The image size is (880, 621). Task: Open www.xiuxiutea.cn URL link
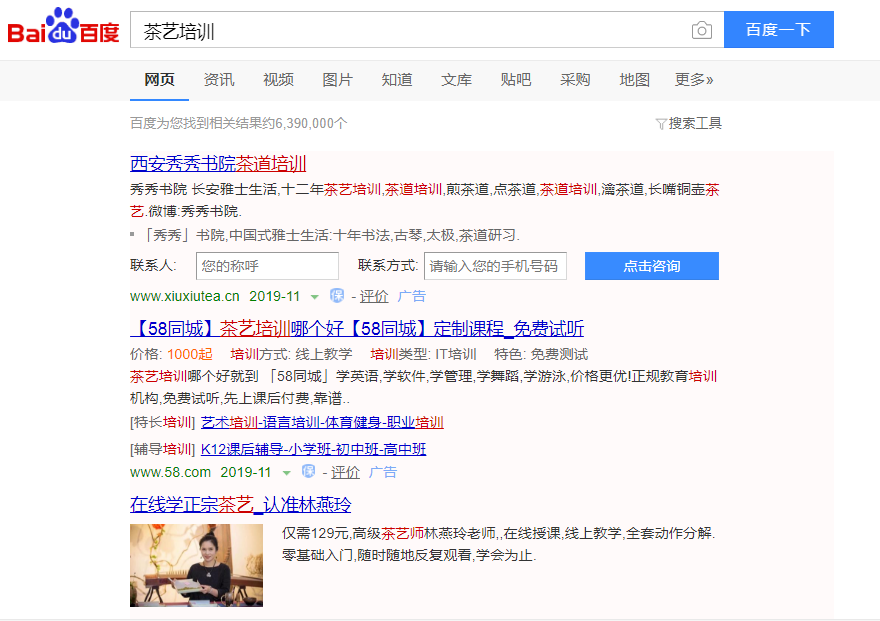(185, 296)
